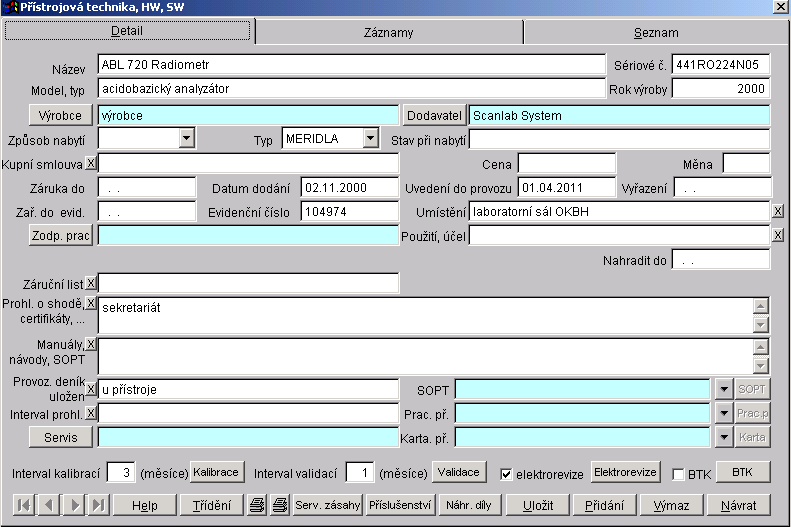Uncheck the elektrorevize checkbox

click(506, 474)
